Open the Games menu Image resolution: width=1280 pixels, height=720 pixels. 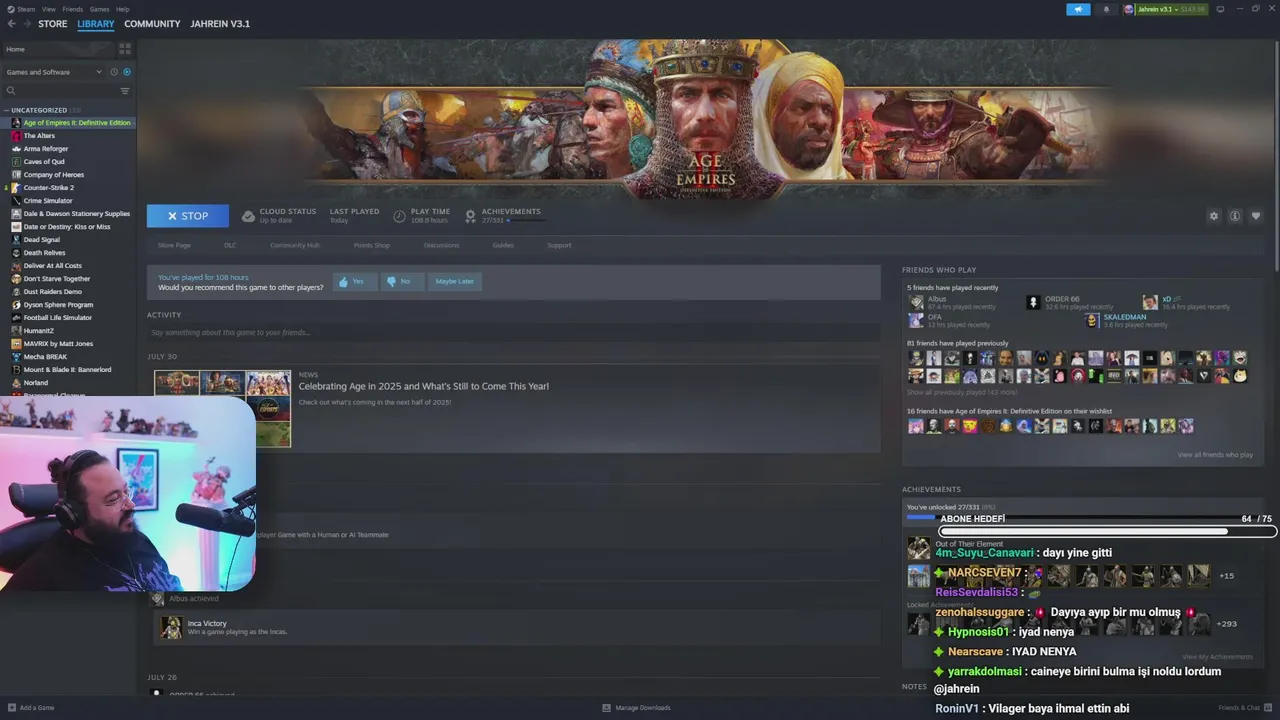(x=99, y=9)
